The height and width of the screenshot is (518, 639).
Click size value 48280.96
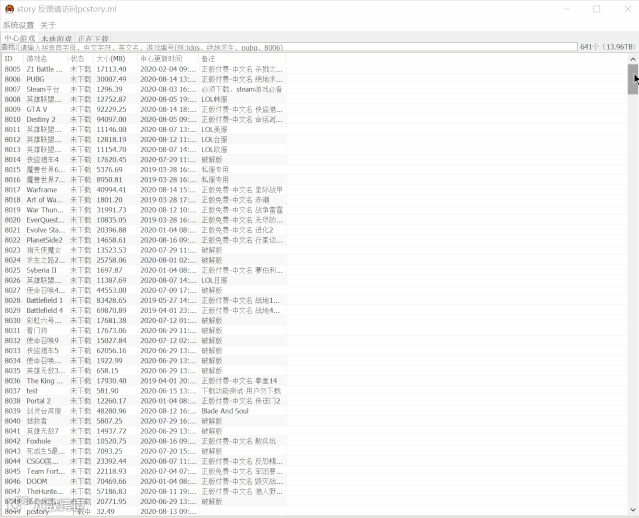tap(111, 411)
